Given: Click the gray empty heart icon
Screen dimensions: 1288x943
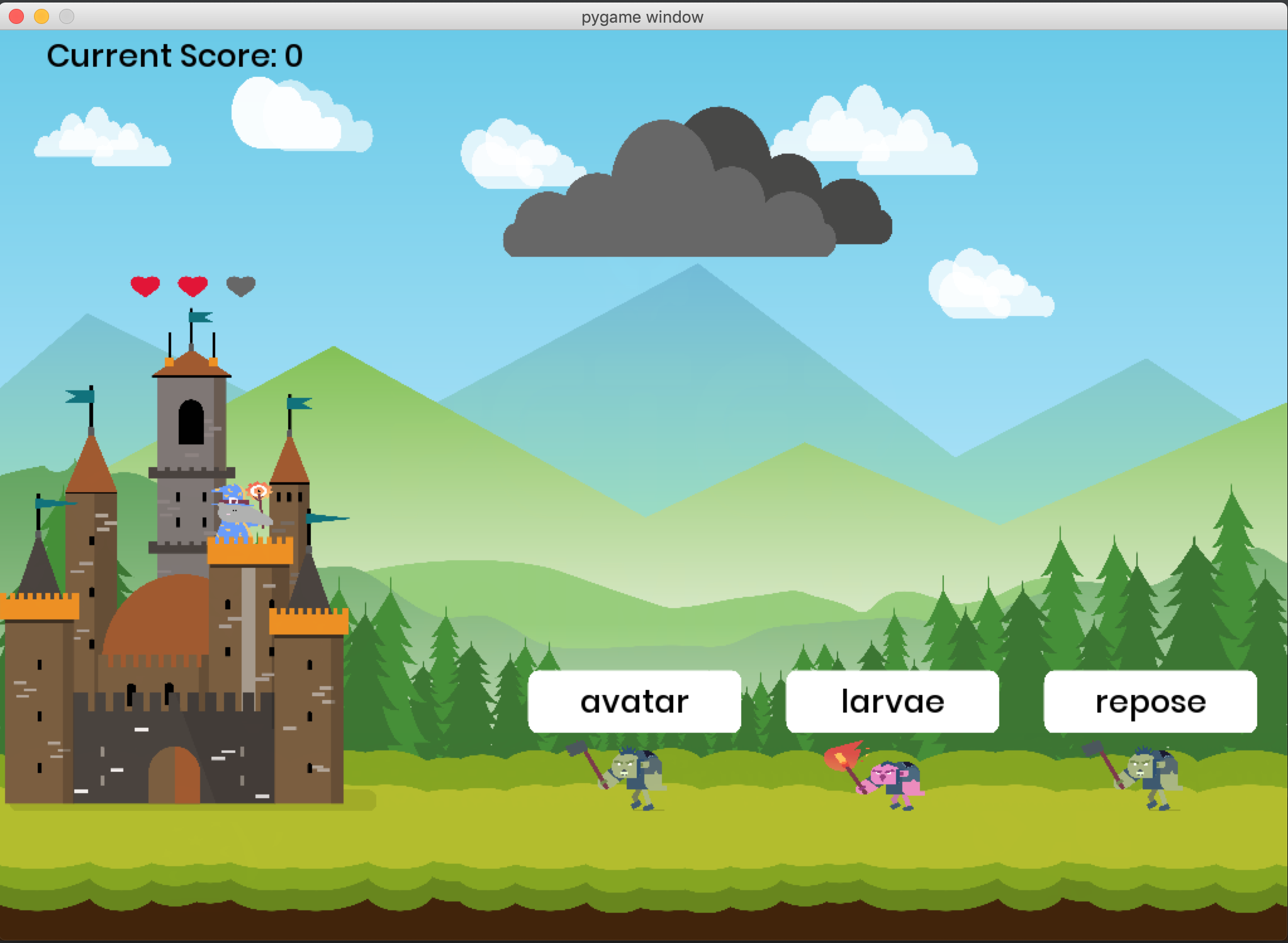Looking at the screenshot, I should click(x=240, y=286).
